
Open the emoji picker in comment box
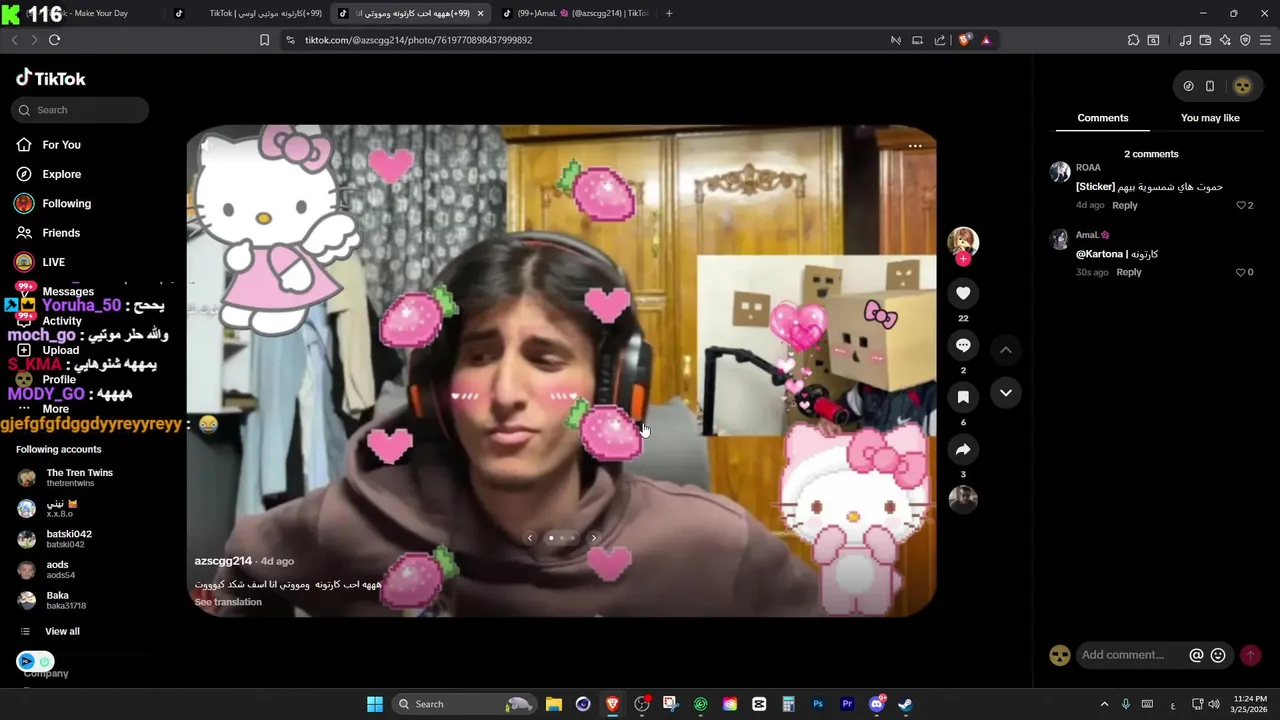(1218, 655)
